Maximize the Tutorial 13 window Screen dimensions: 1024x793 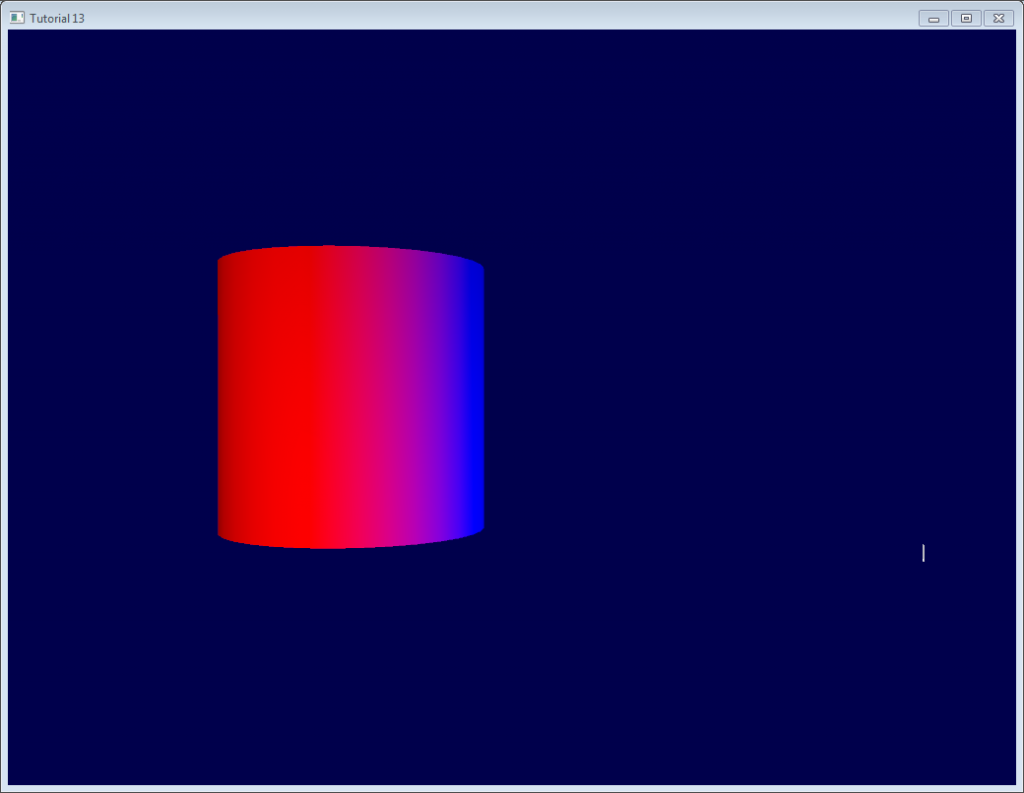coord(965,18)
